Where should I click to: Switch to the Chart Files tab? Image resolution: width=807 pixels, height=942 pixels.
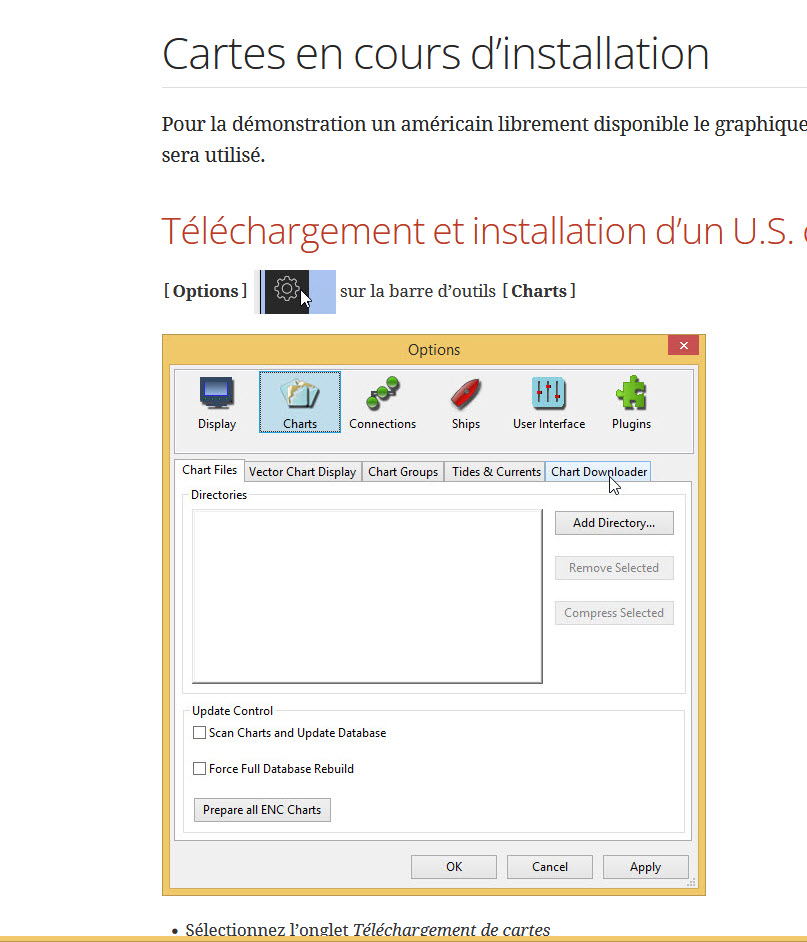[x=210, y=470]
